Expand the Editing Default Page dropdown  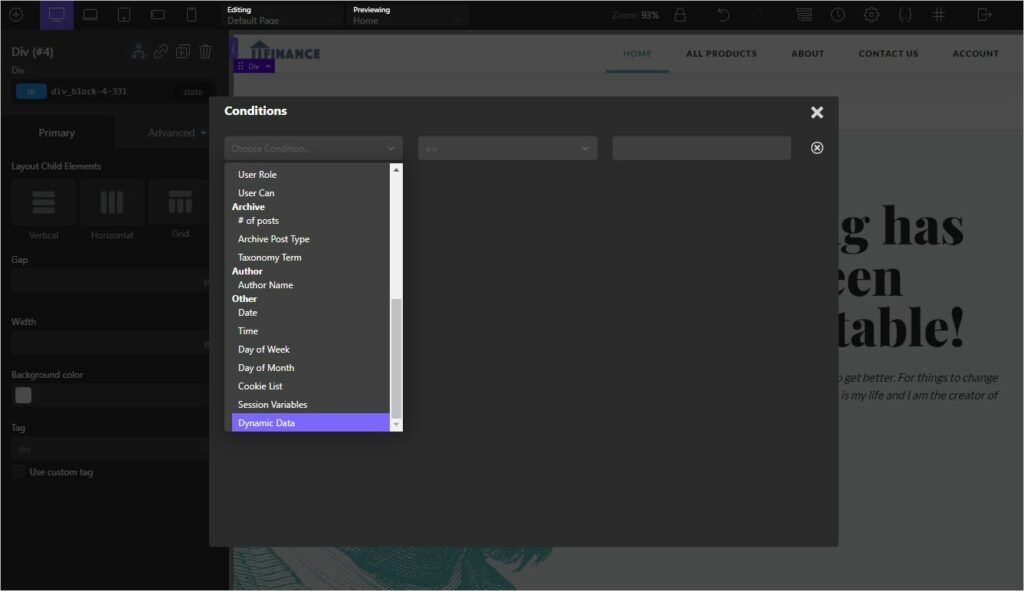[283, 15]
